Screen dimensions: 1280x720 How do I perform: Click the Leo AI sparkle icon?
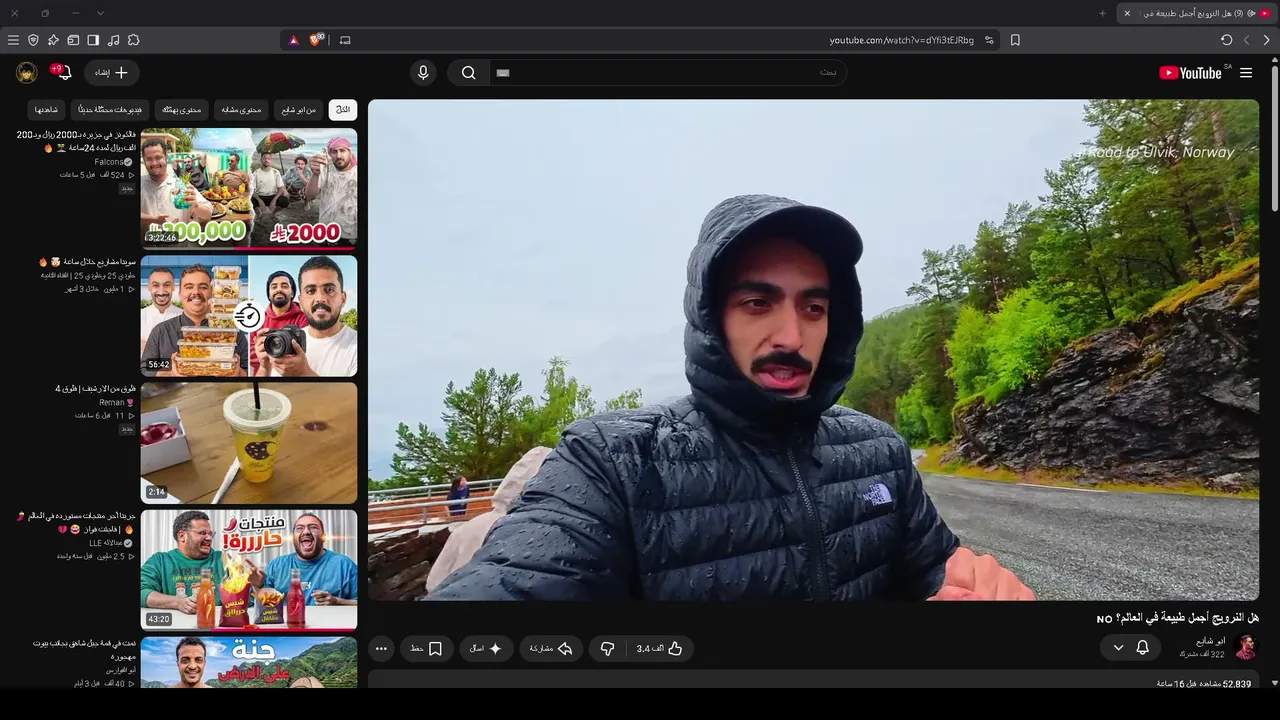[x=53, y=40]
